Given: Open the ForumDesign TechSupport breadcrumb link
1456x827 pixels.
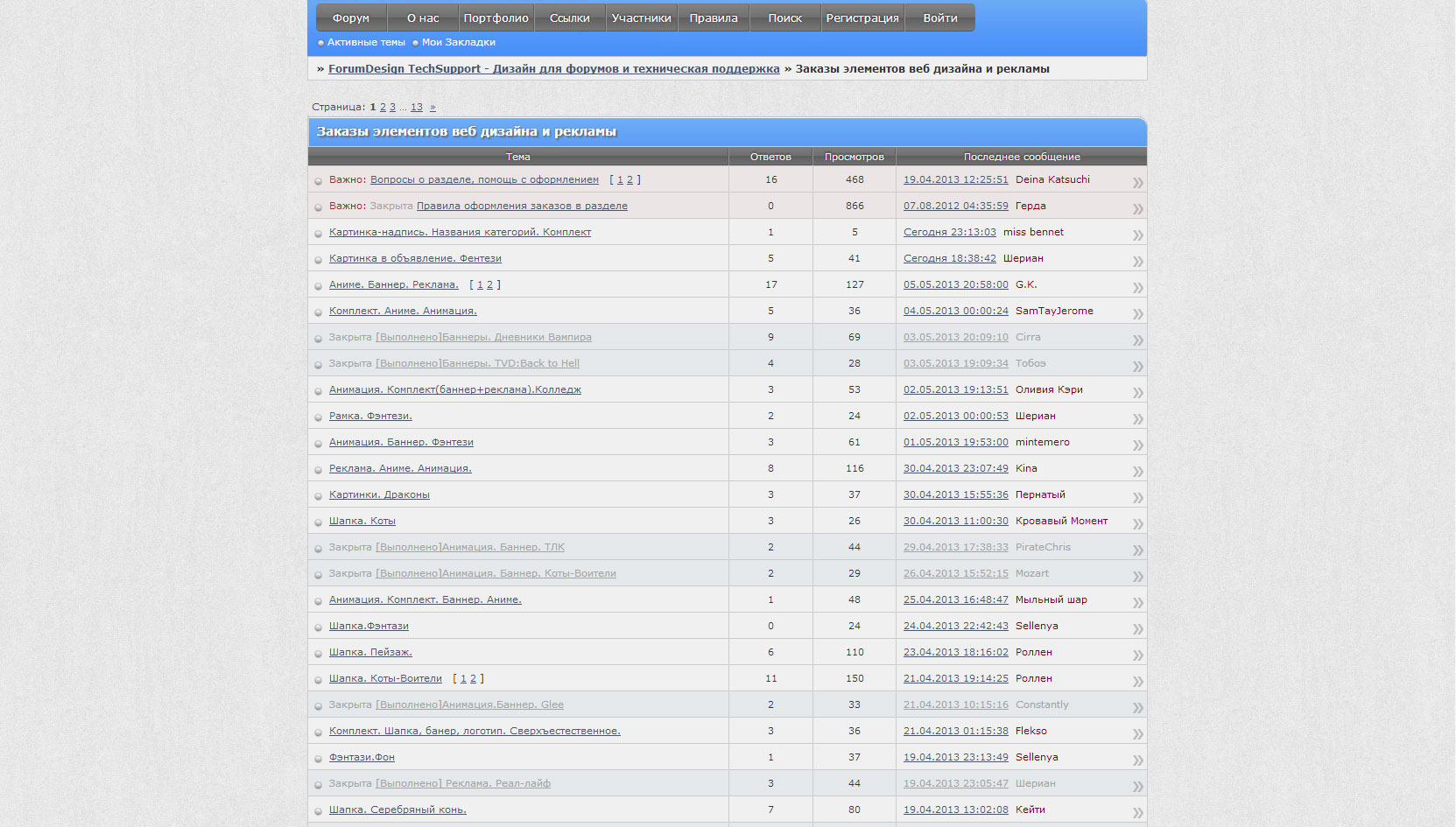Looking at the screenshot, I should click(553, 69).
